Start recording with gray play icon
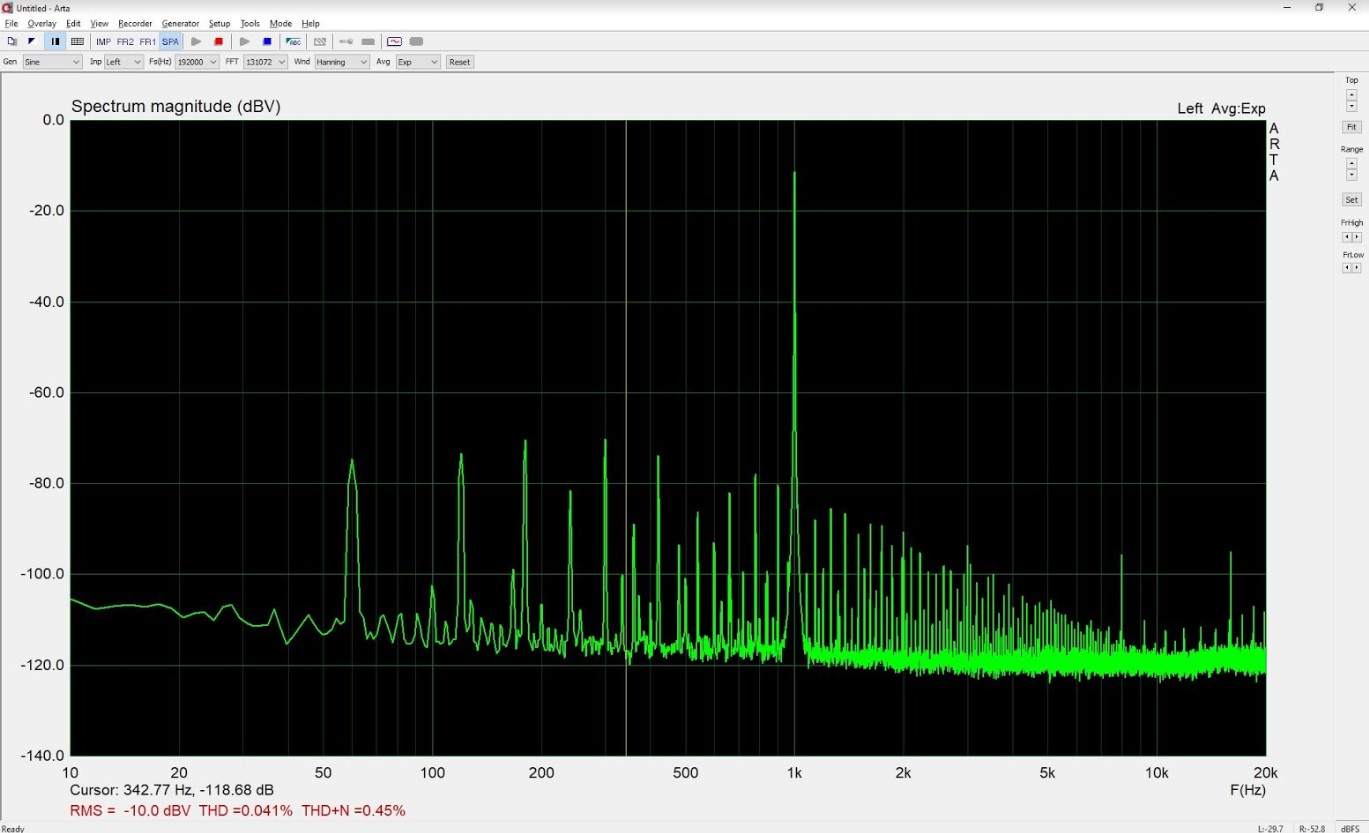 click(196, 42)
